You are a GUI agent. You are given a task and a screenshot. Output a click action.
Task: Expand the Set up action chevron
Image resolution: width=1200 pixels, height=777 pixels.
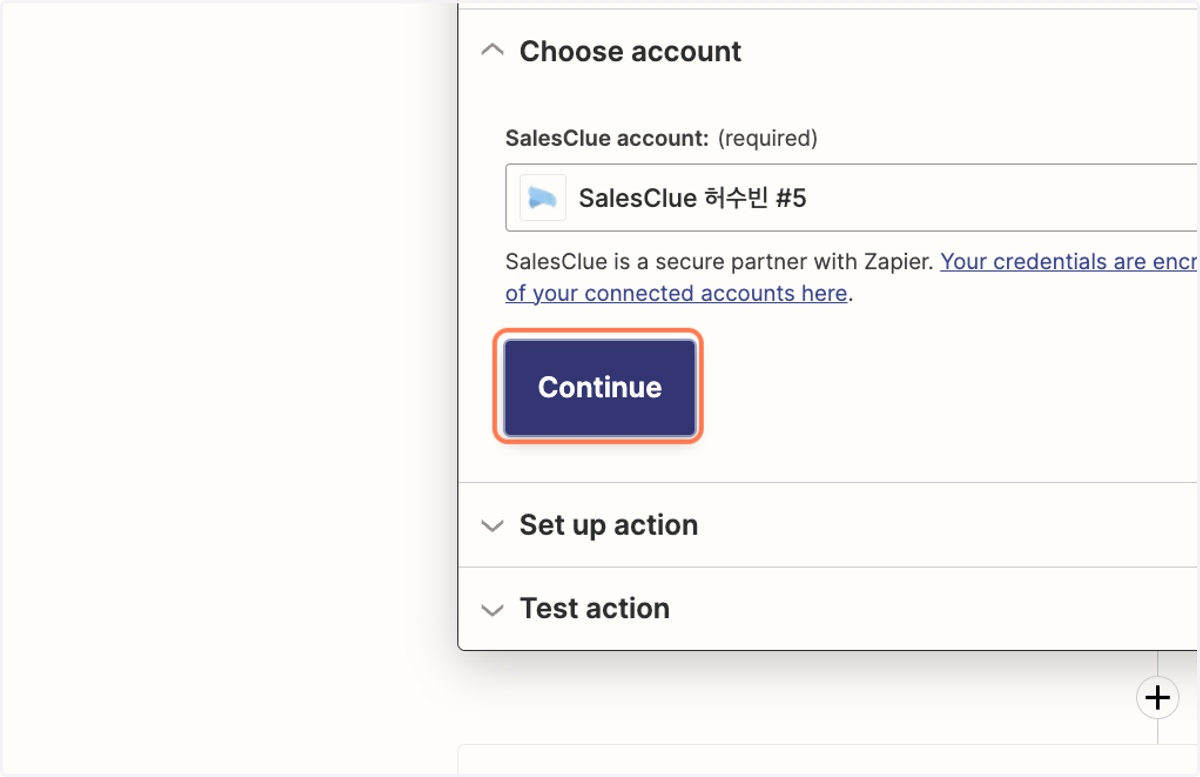[x=492, y=525]
